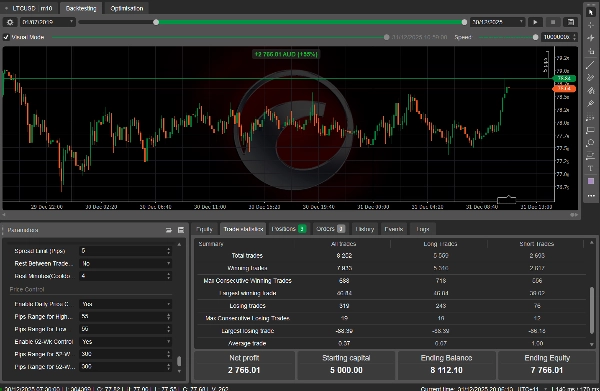600x391 pixels.
Task: Click the load parameters icon
Action: 169,230
